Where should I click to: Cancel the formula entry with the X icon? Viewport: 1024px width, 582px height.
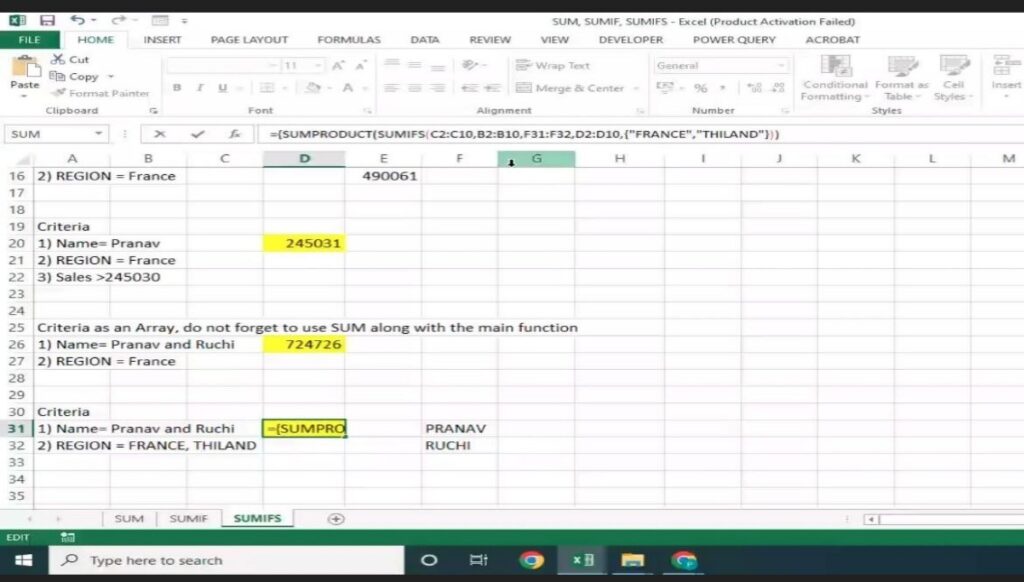coord(160,134)
